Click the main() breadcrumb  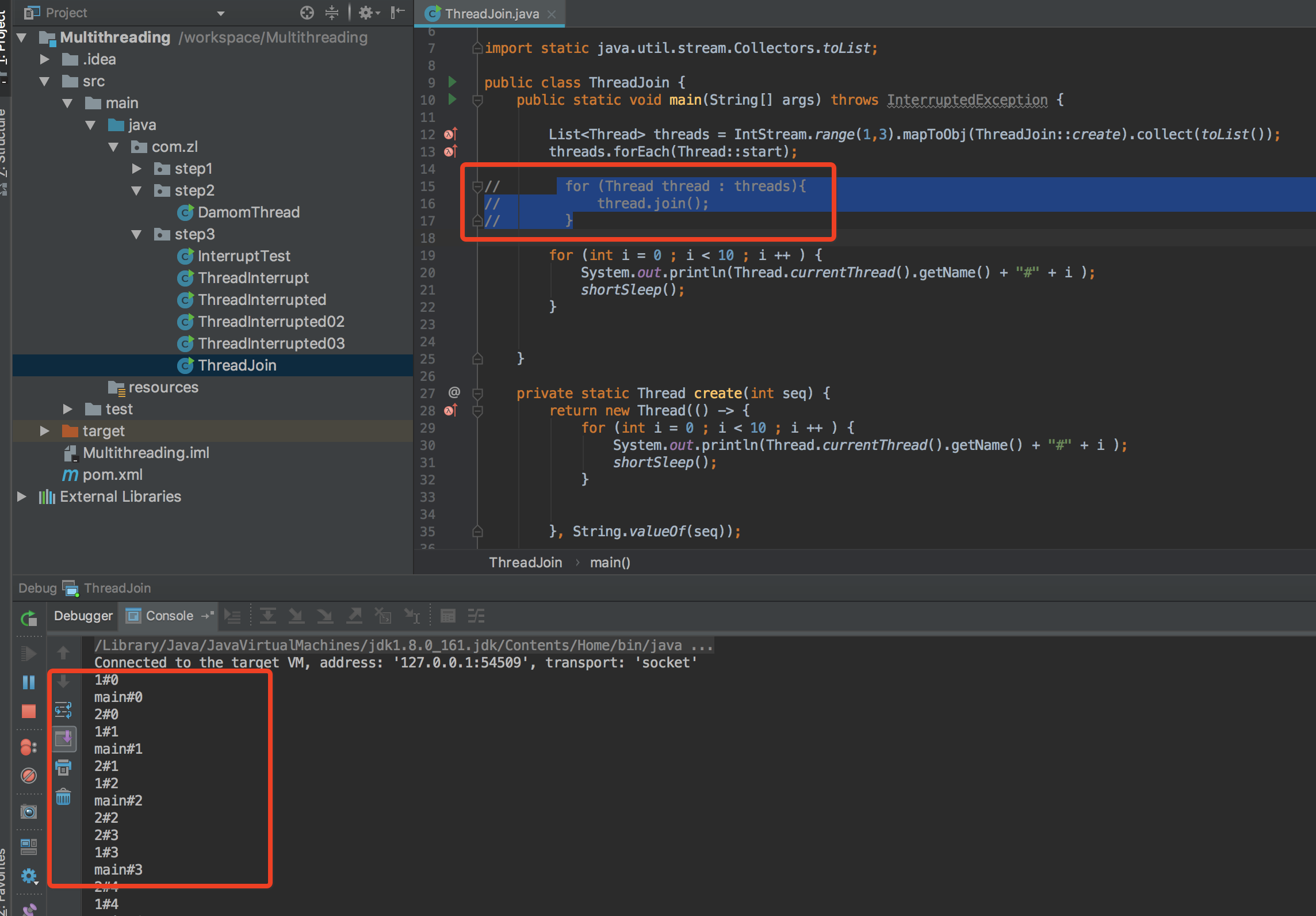(x=610, y=563)
